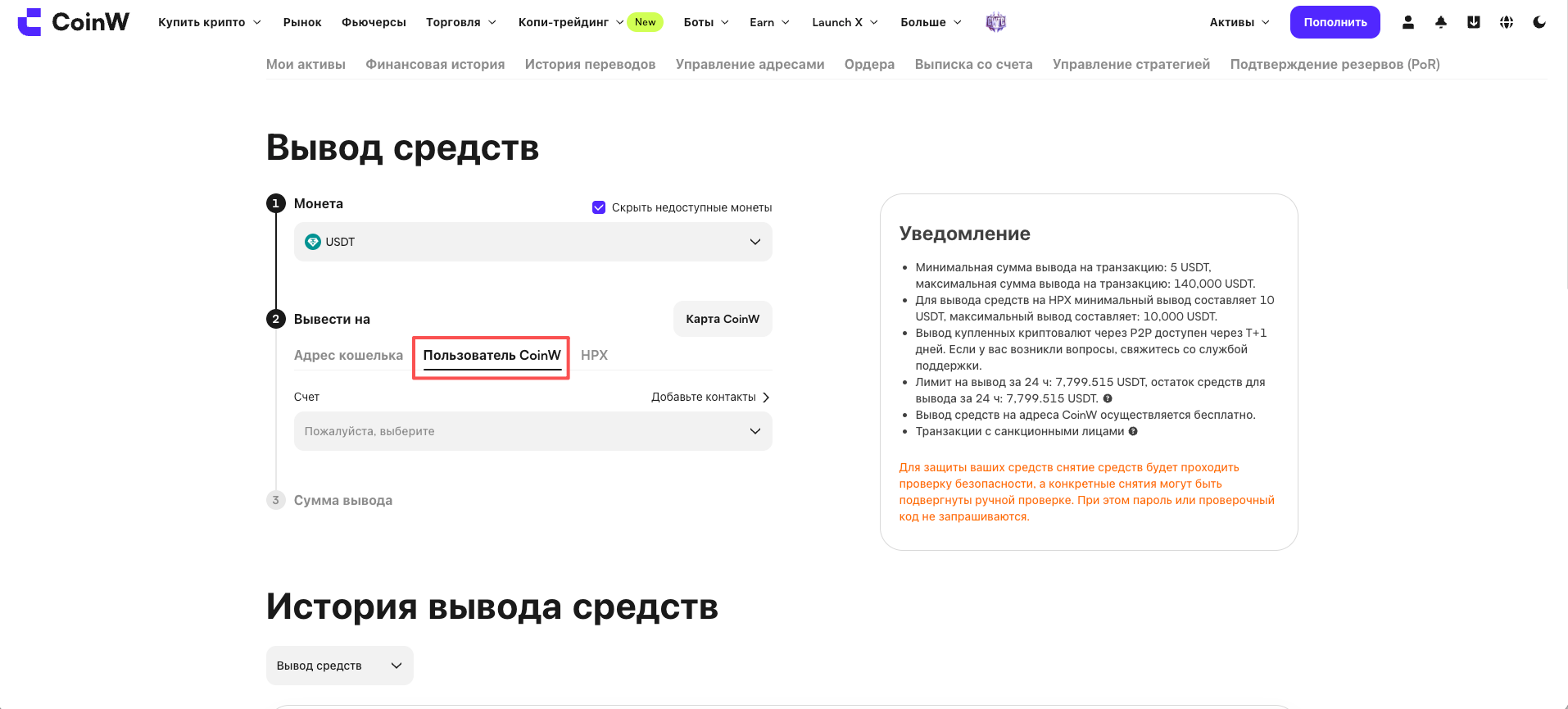Click the CoinW logo
Viewport: 1568px width, 709px height.
pos(73,22)
